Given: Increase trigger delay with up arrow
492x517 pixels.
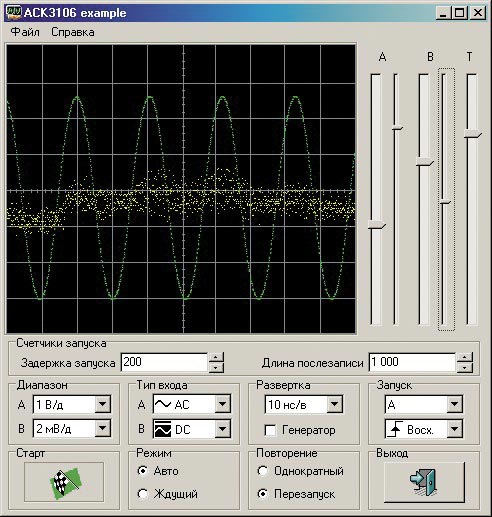Looking at the screenshot, I should [x=216, y=358].
